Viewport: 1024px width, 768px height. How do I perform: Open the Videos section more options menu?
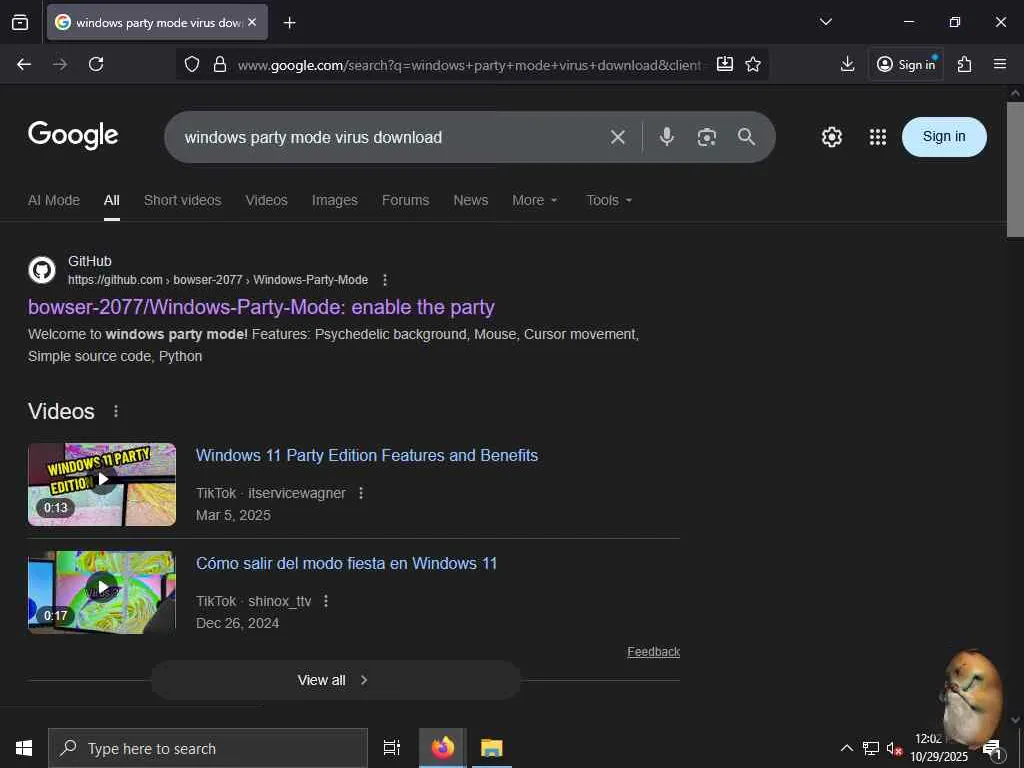point(116,411)
